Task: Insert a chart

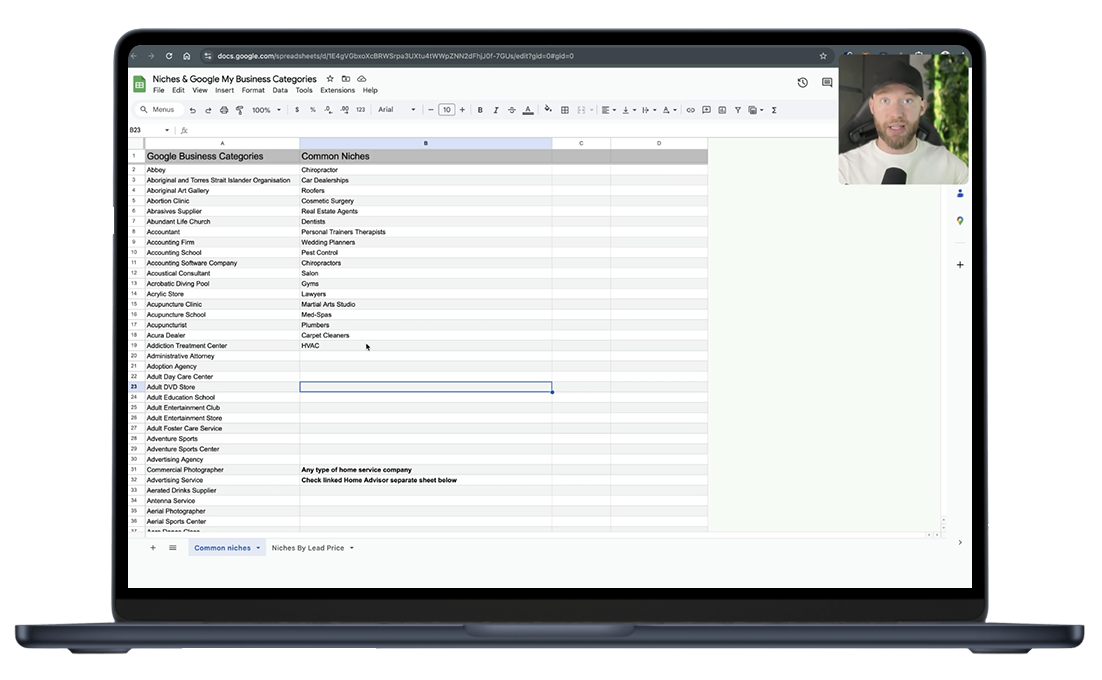Action: click(x=722, y=110)
